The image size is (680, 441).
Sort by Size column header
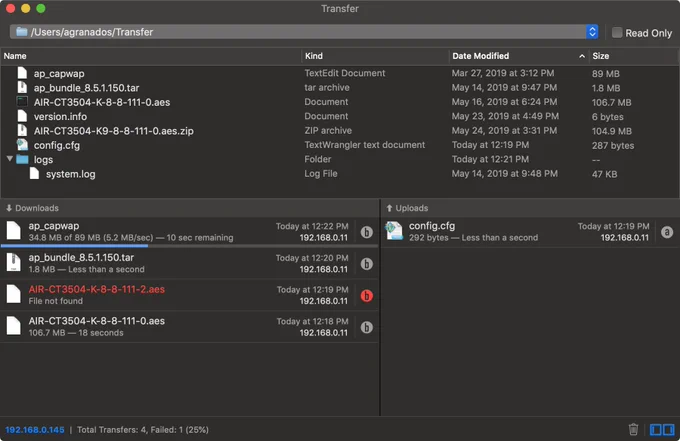[601, 56]
